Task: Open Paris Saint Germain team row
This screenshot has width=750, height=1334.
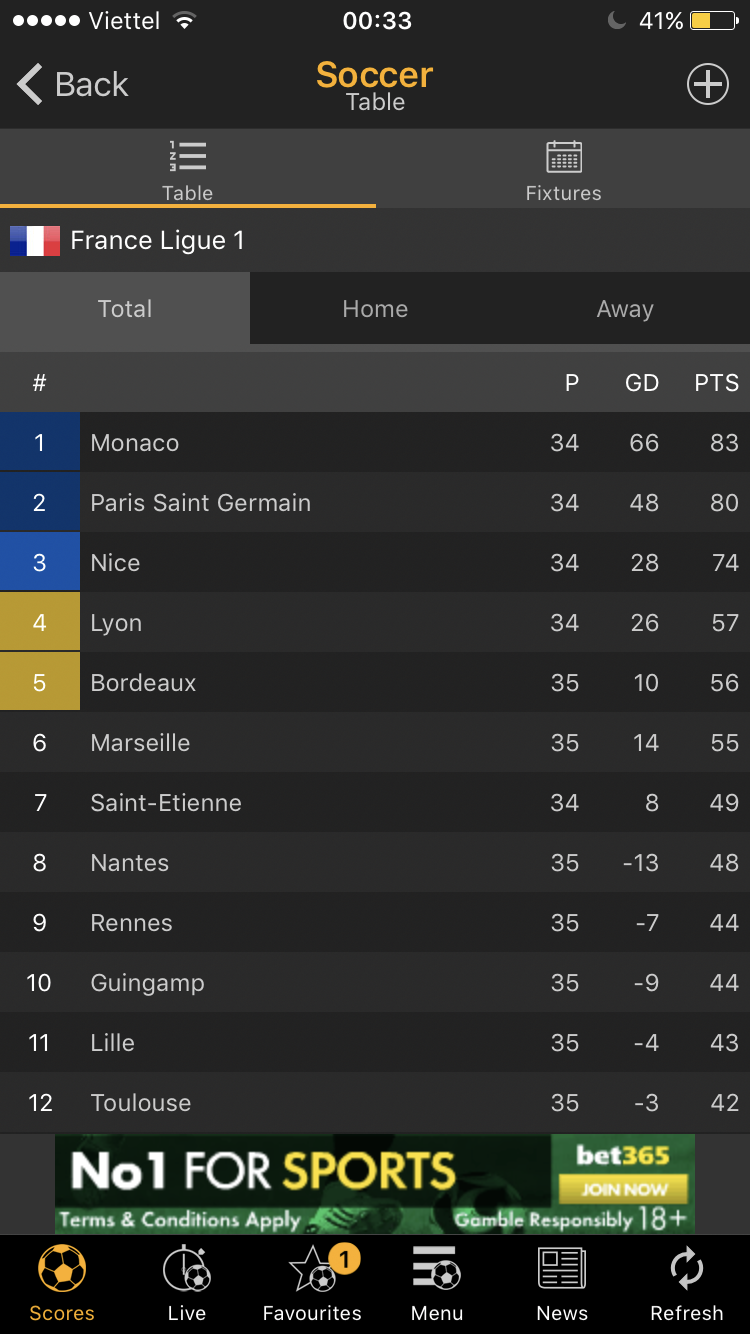Action: click(x=375, y=503)
